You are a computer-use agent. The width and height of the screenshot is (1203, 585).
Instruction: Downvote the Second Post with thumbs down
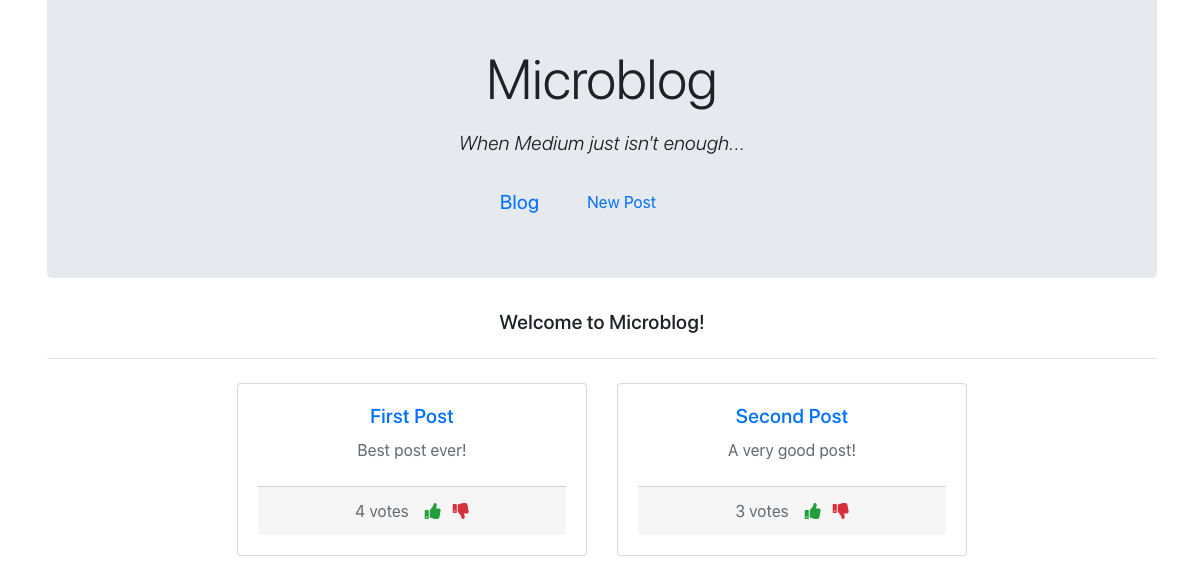coord(840,510)
